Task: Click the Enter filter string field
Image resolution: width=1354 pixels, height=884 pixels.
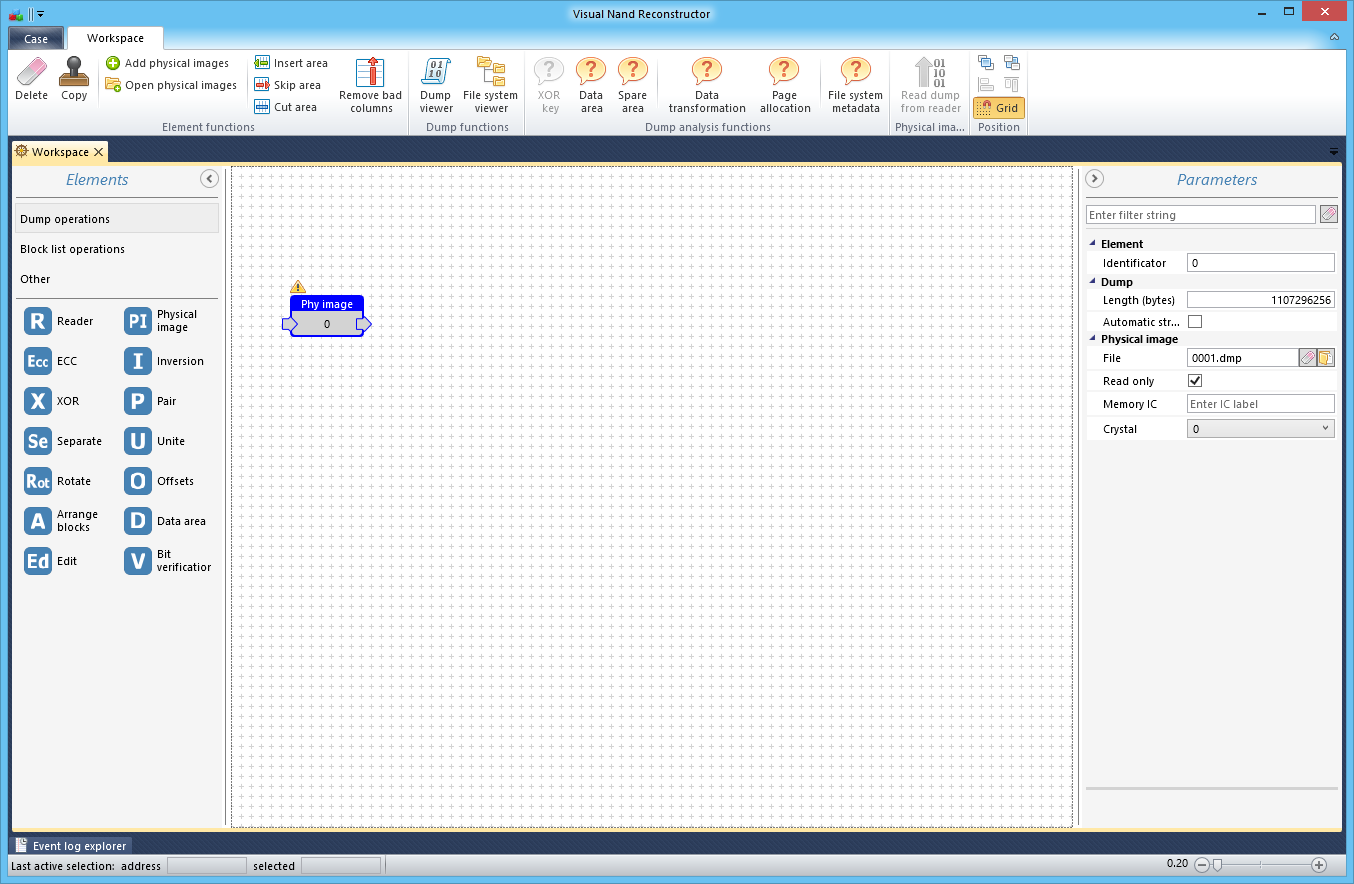Action: point(1201,215)
